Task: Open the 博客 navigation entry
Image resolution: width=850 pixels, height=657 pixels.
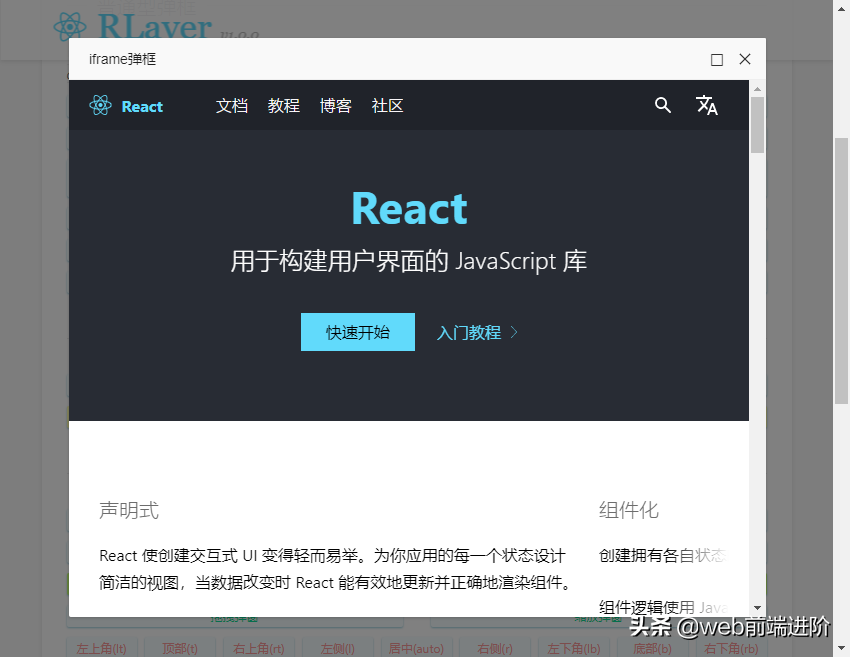Action: 336,105
